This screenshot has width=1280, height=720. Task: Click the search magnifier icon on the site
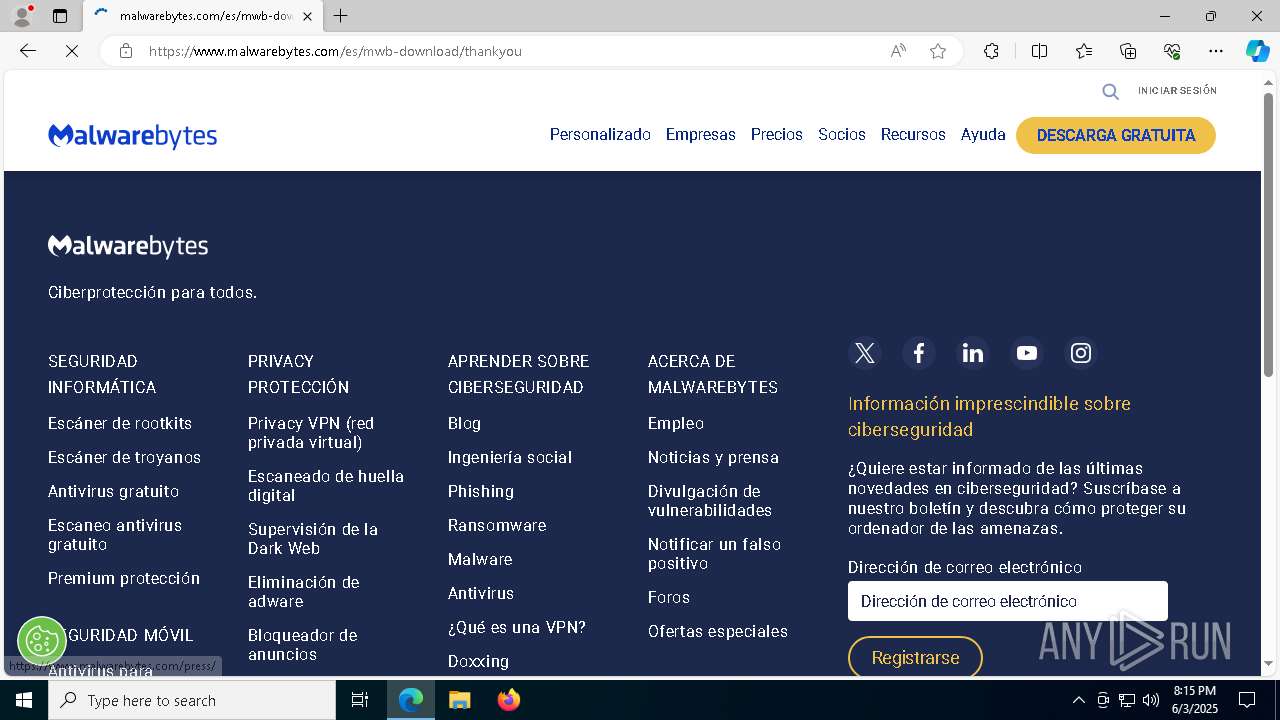[1110, 91]
